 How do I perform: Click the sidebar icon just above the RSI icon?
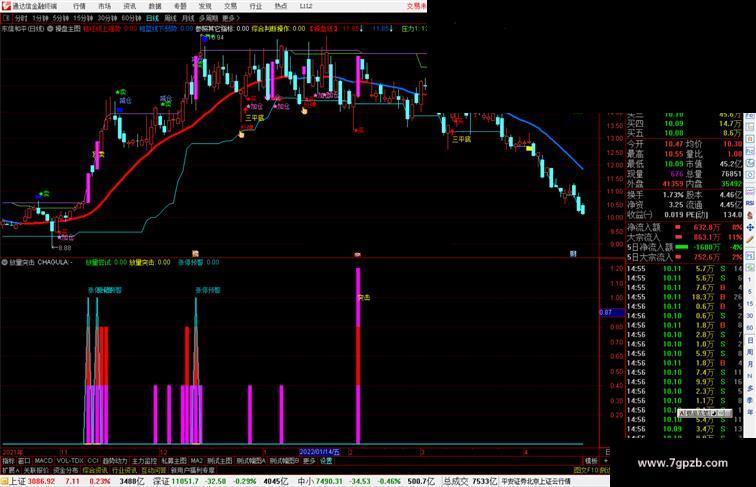pyautogui.click(x=750, y=191)
